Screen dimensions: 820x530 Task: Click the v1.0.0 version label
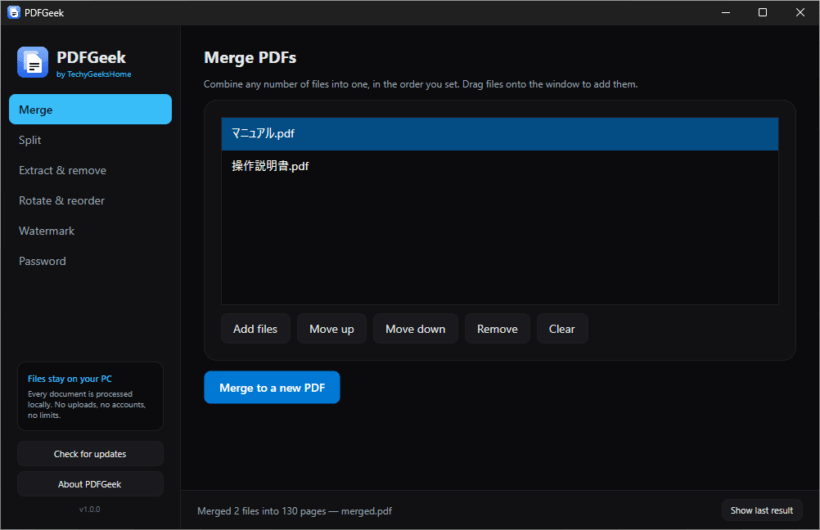(90, 509)
